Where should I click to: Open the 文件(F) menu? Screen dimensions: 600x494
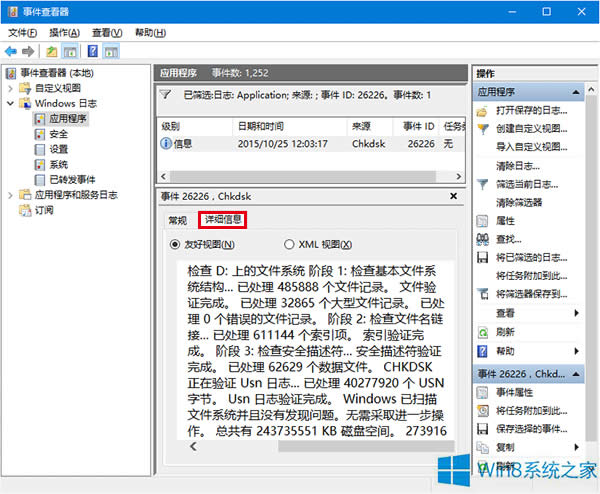(23, 33)
